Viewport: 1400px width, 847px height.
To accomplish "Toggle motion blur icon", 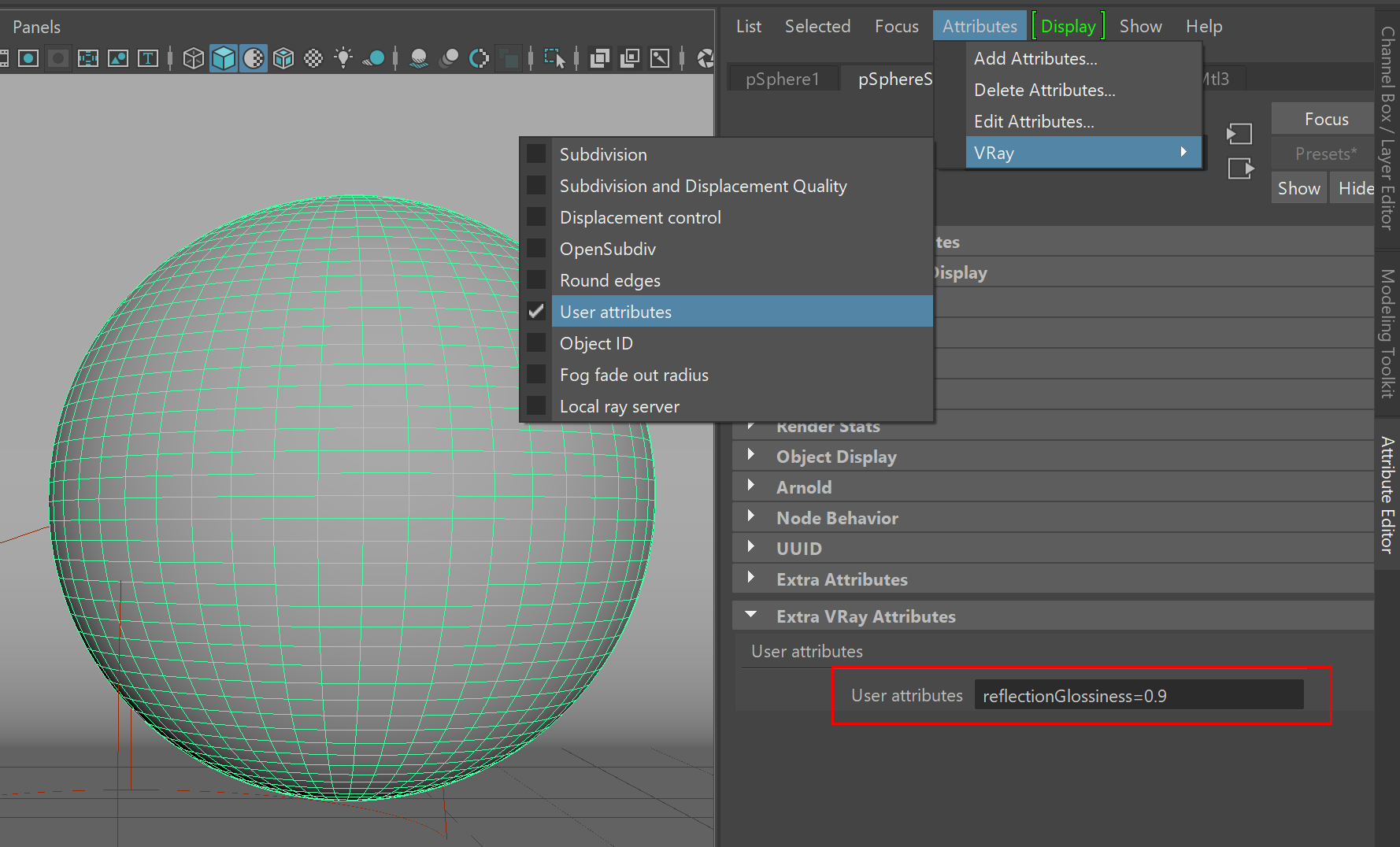I will (x=449, y=58).
